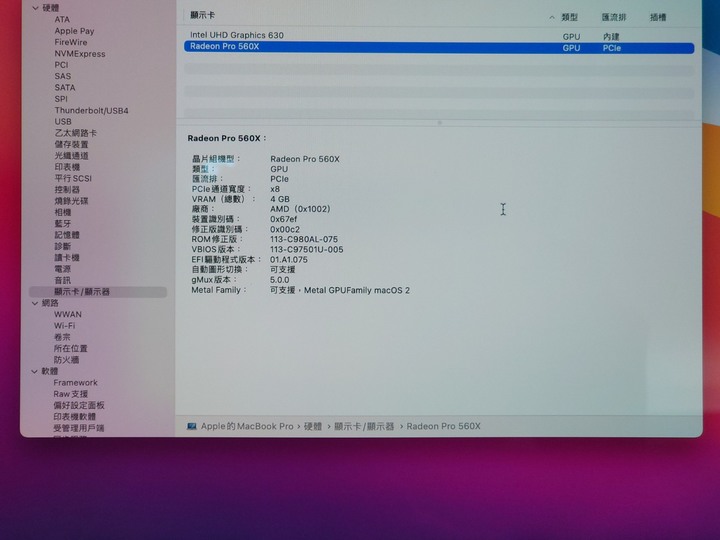Open 燒錄光碟 in the sidebar
Image resolution: width=720 pixels, height=540 pixels.
click(71, 201)
